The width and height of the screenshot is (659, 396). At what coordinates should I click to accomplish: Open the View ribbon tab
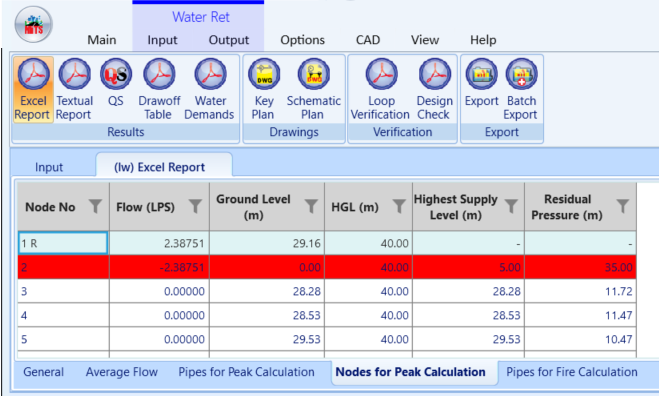click(425, 40)
